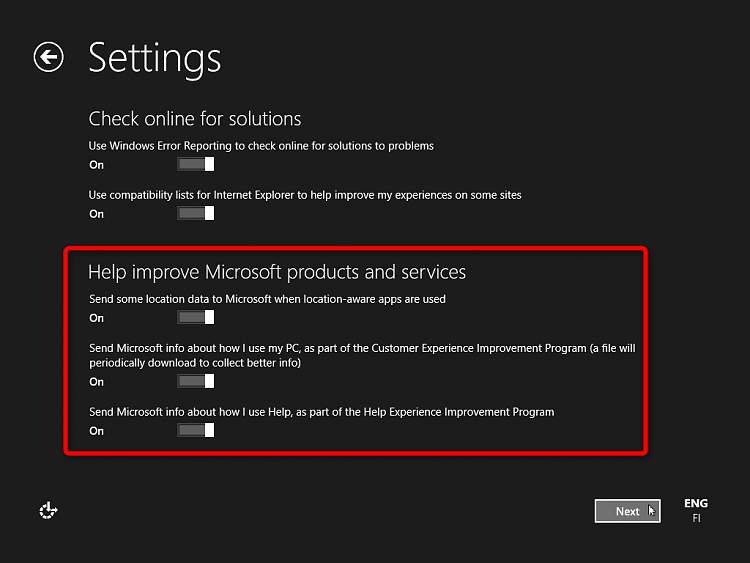Click the Settings page title
Screen dimensions: 750x563
(x=154, y=59)
